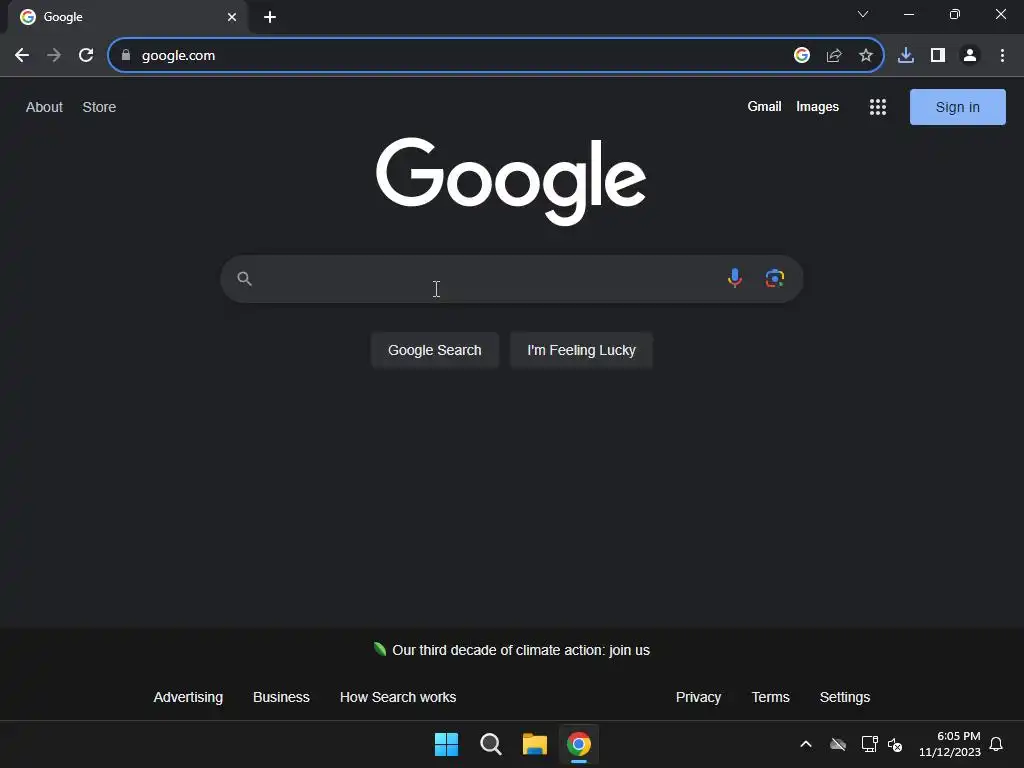1024x768 pixels.
Task: Open the Google apps grid icon
Action: pyautogui.click(x=878, y=107)
